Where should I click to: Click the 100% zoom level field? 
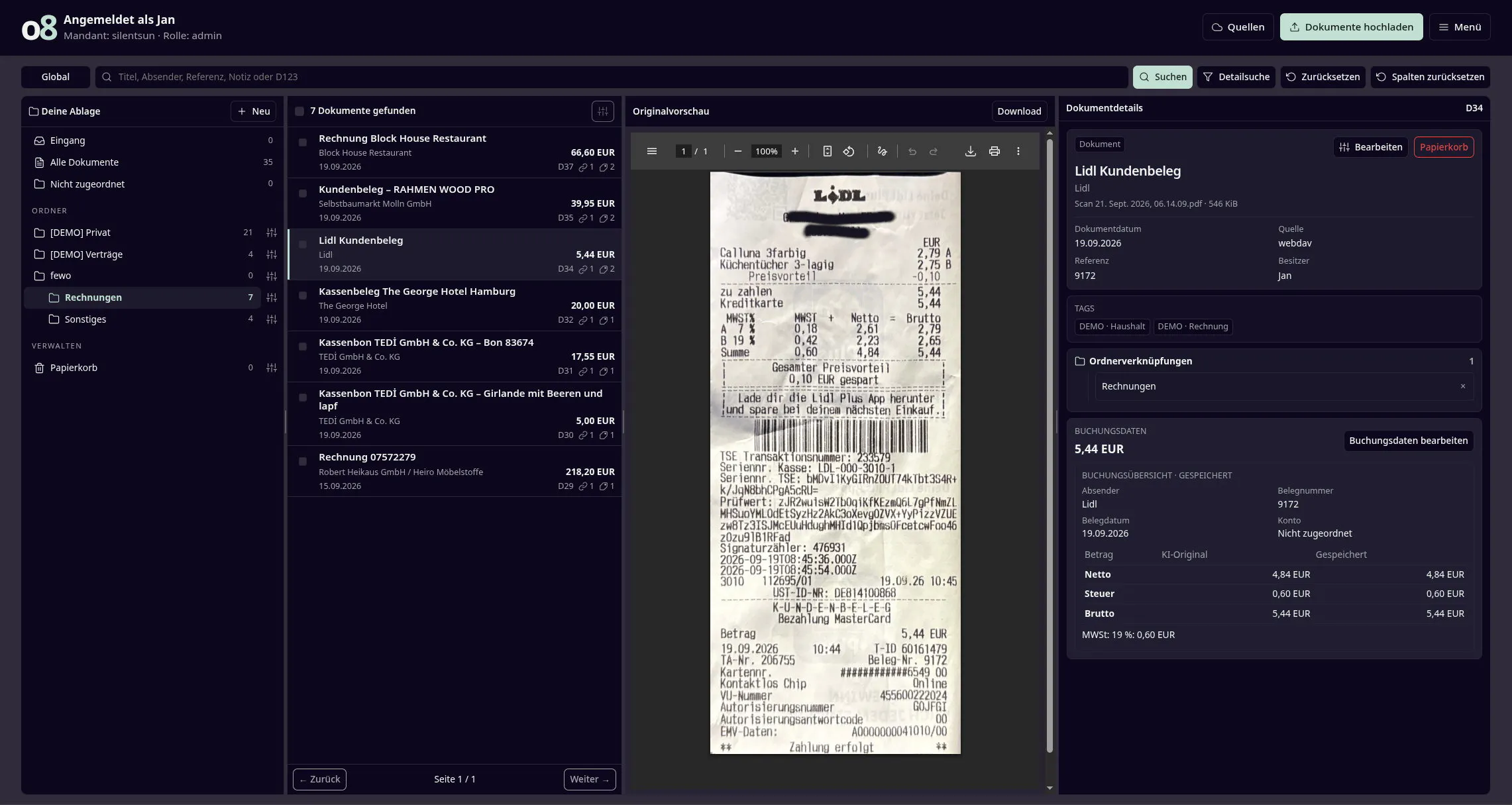pos(766,151)
